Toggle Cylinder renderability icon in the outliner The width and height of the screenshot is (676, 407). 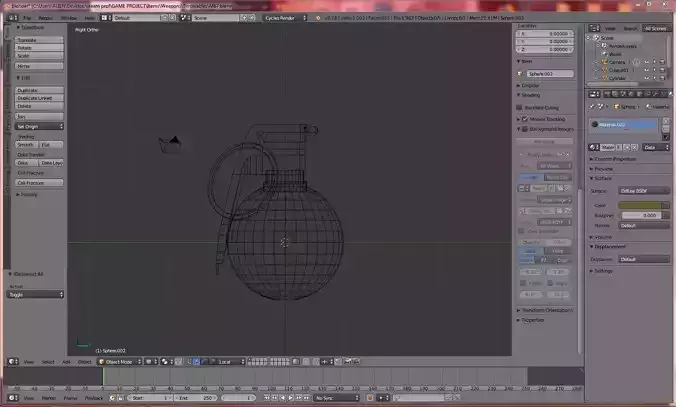[x=662, y=78]
